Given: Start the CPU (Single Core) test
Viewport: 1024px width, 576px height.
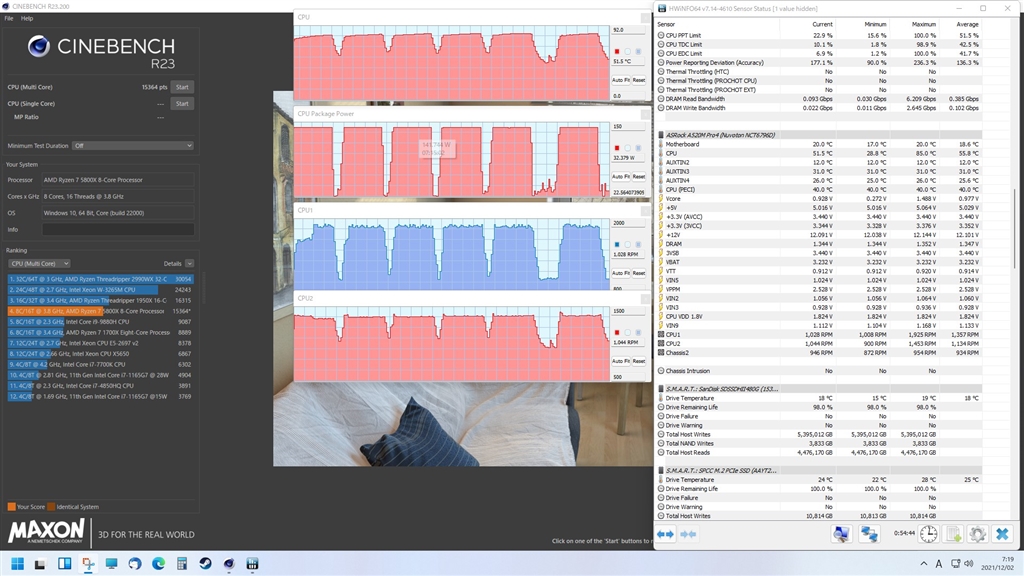Looking at the screenshot, I should pos(182,103).
